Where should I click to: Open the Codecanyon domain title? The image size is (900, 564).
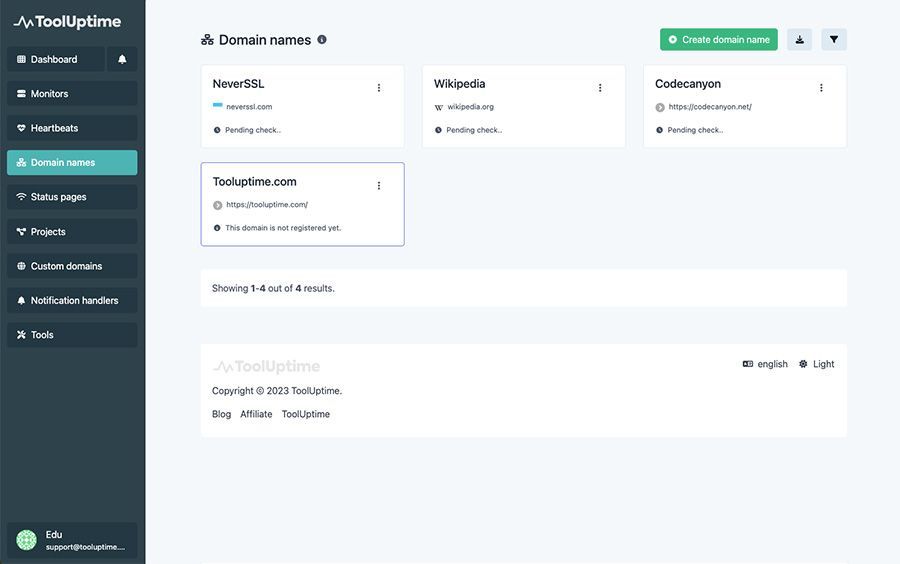688,84
